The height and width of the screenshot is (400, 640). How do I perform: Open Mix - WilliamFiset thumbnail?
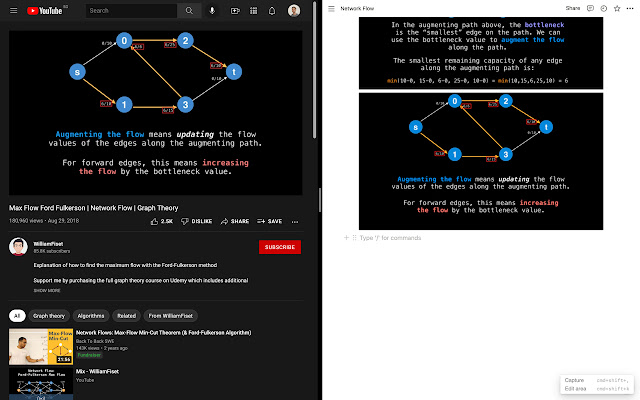click(x=41, y=384)
